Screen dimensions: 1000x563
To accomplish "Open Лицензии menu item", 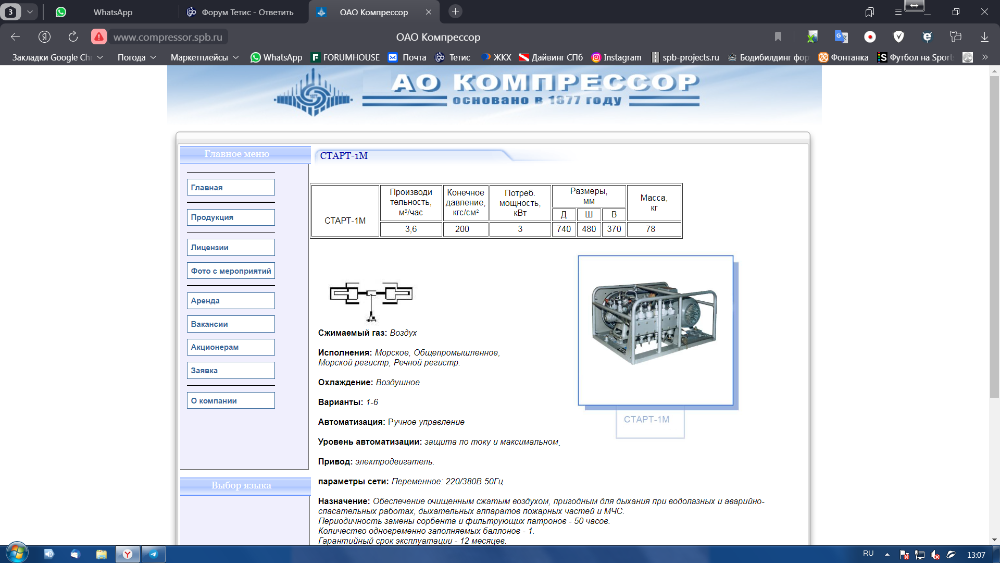I will tap(231, 247).
